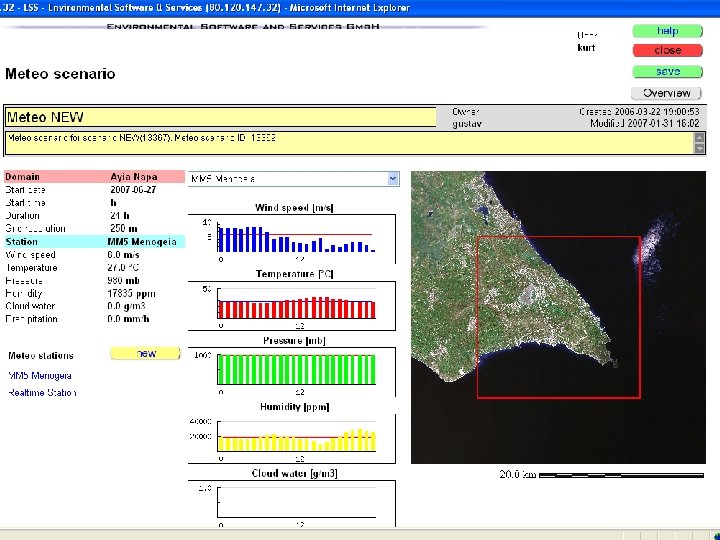Save the meteo scenario
This screenshot has width=720, height=540.
[667, 72]
